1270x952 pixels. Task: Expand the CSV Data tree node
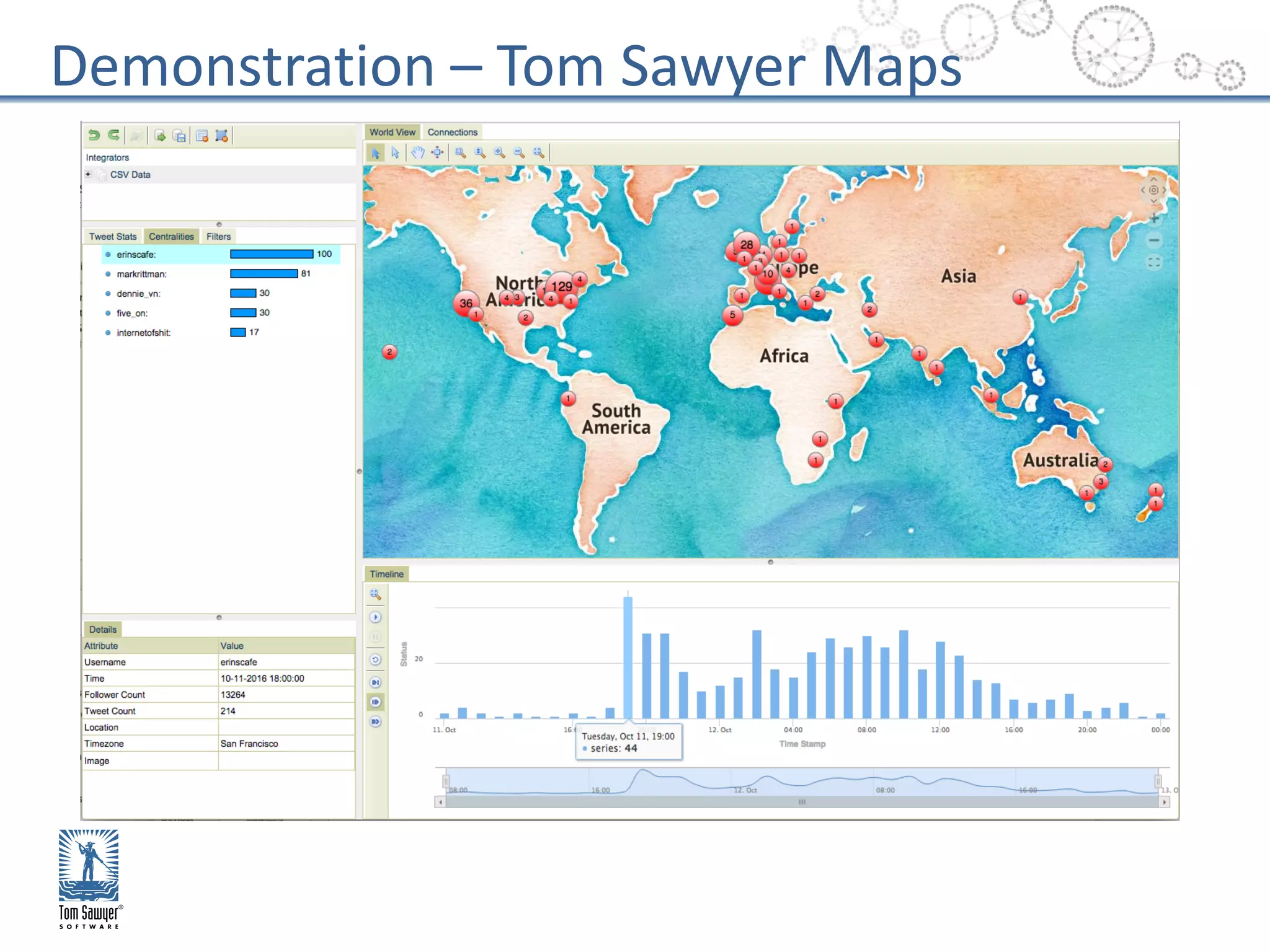pos(88,174)
